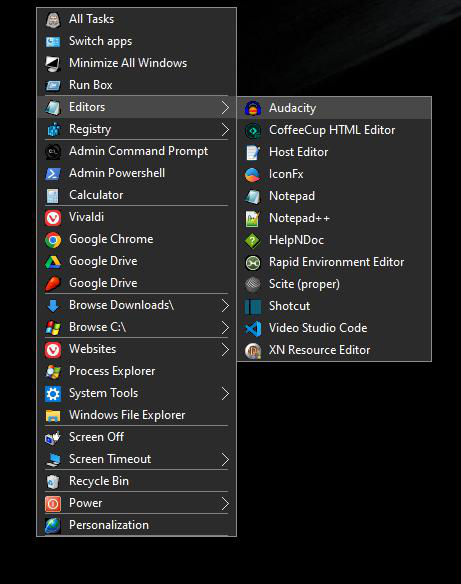Choose Rapid Environment Editor
The height and width of the screenshot is (584, 461).
334,262
